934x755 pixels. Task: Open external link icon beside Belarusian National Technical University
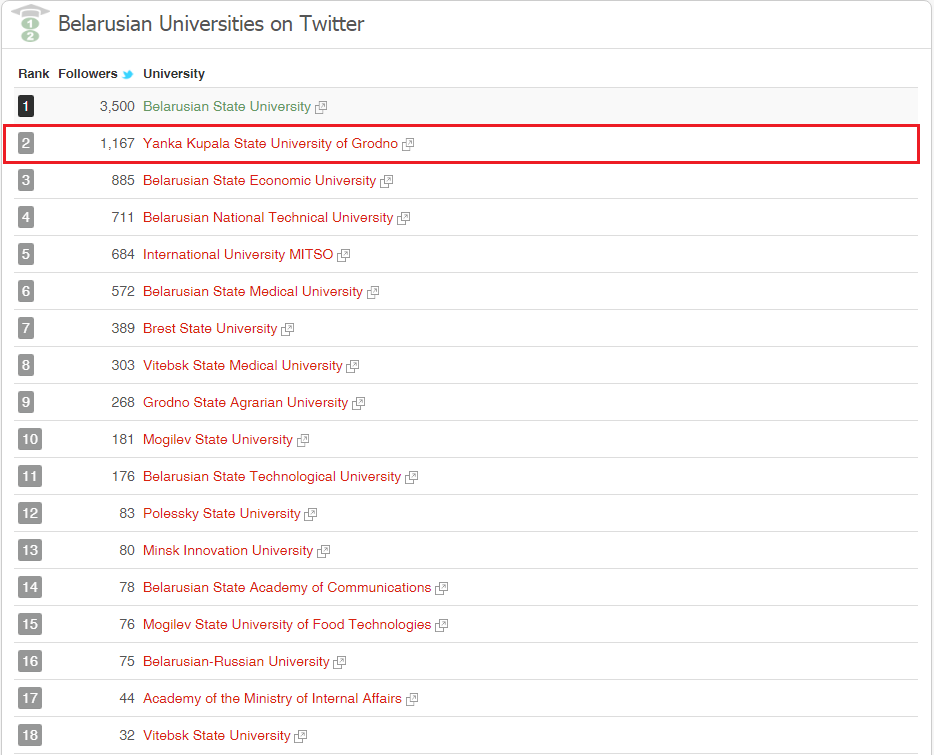click(404, 218)
